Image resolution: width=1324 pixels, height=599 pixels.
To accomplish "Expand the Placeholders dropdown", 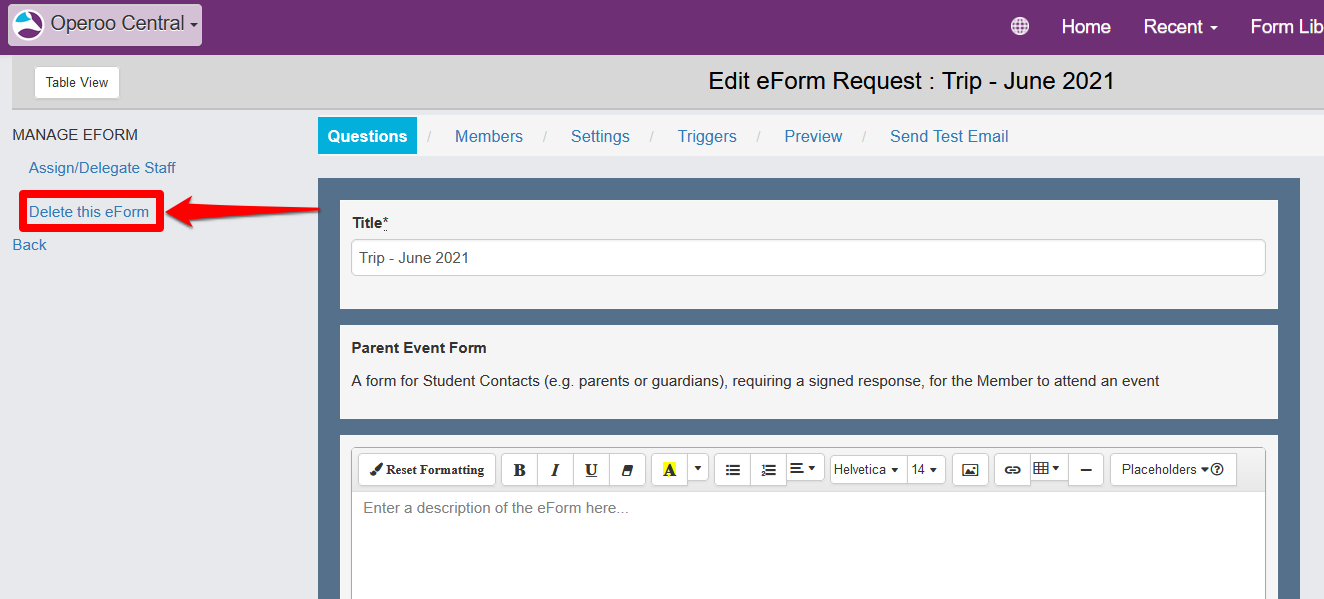I will pos(1172,470).
